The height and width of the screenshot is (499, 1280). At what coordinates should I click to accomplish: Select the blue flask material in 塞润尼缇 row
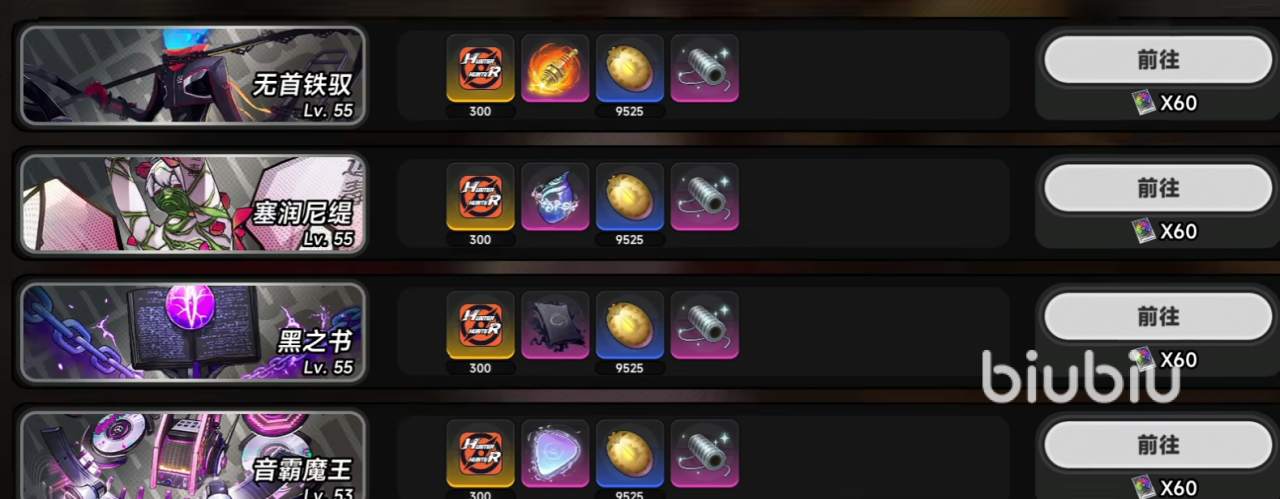(555, 196)
